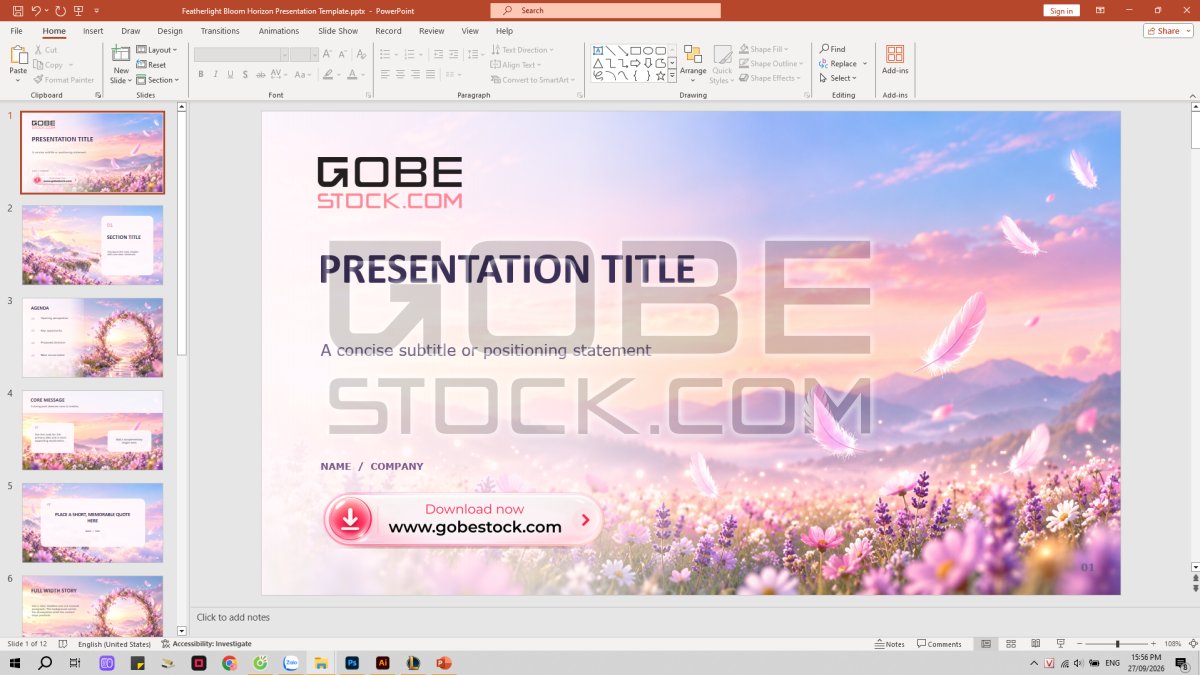Undo the last action
Screen dimensions: 1200x675
(36, 10)
